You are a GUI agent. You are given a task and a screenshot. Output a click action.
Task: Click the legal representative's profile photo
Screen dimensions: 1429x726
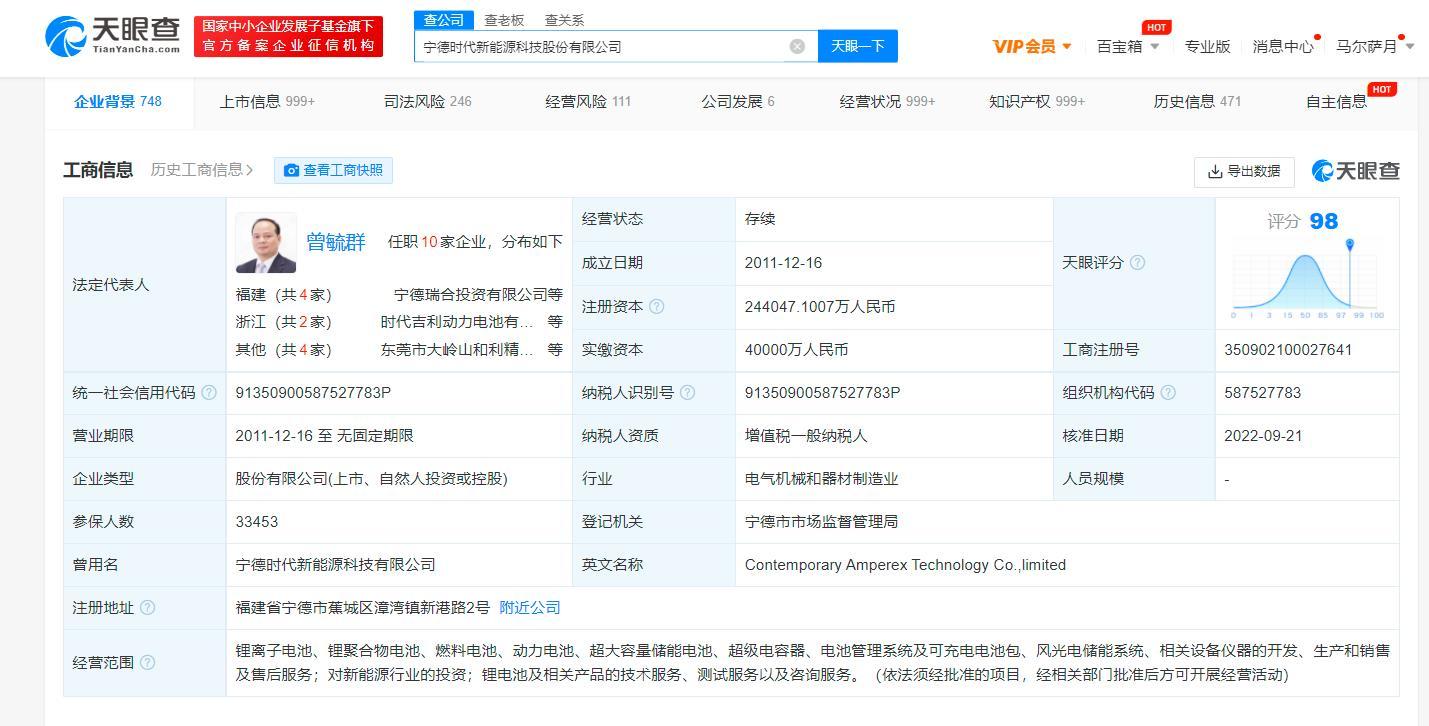(266, 242)
